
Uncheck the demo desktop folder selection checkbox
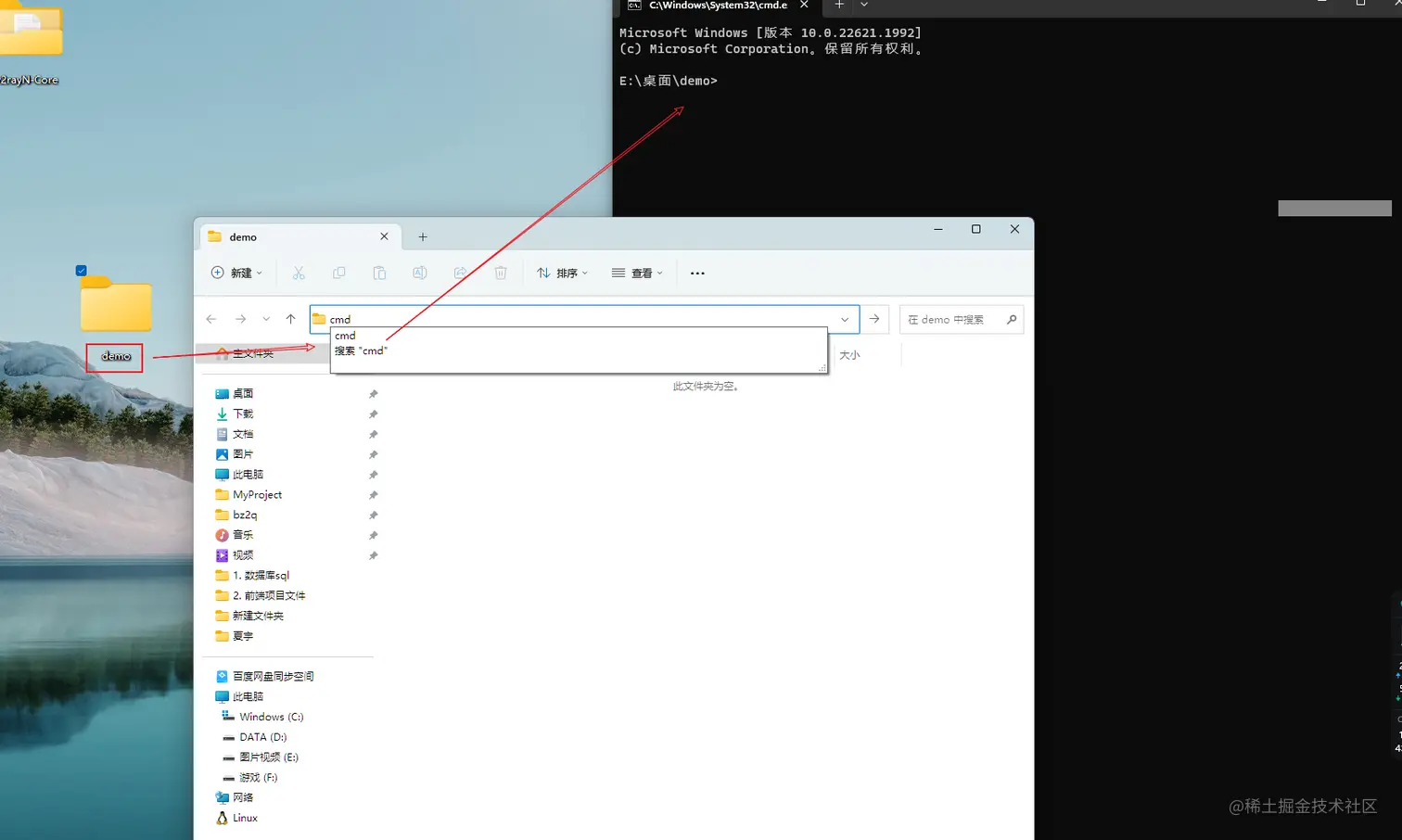[x=82, y=271]
